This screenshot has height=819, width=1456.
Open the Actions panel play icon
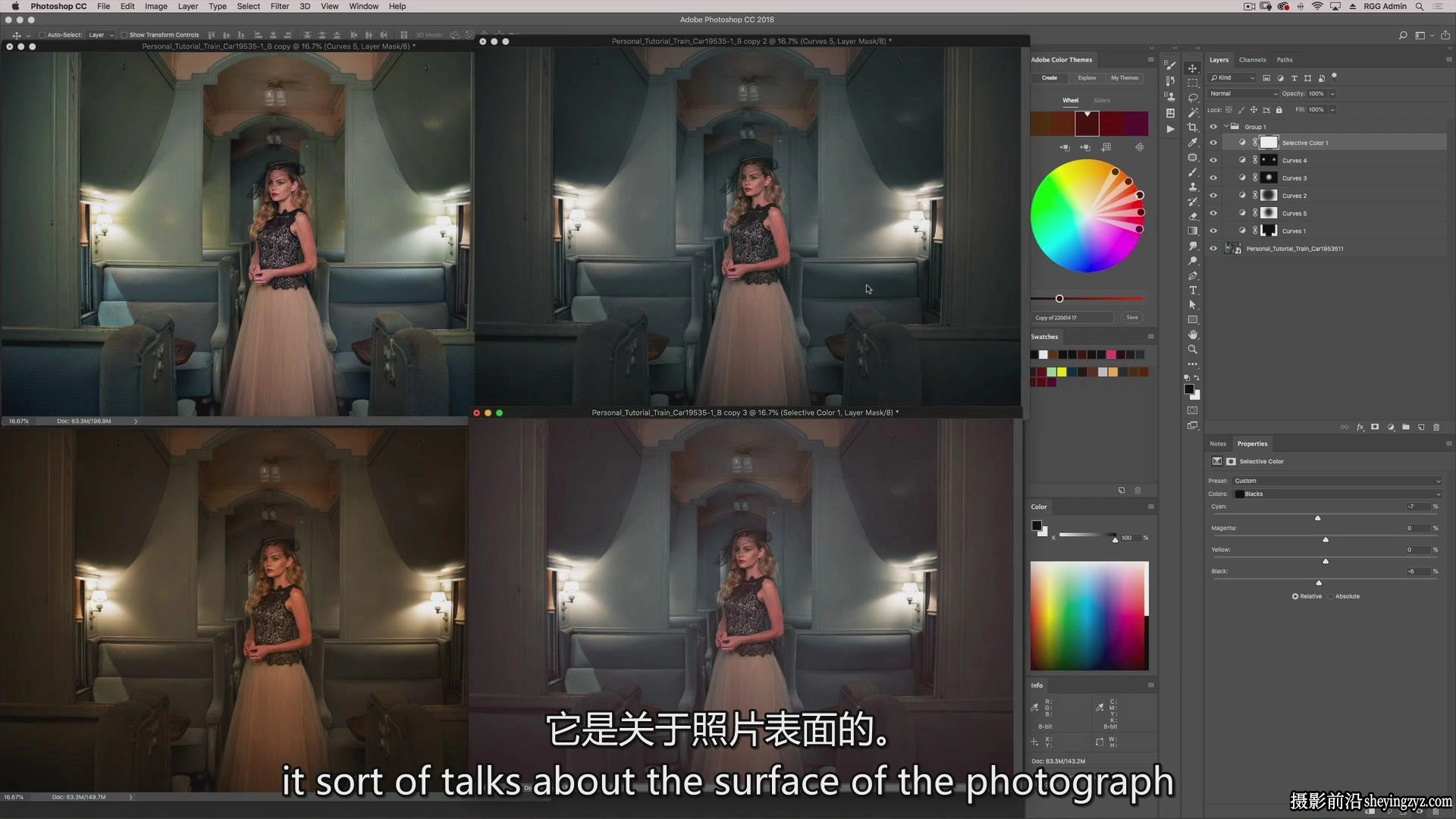coord(1171,129)
